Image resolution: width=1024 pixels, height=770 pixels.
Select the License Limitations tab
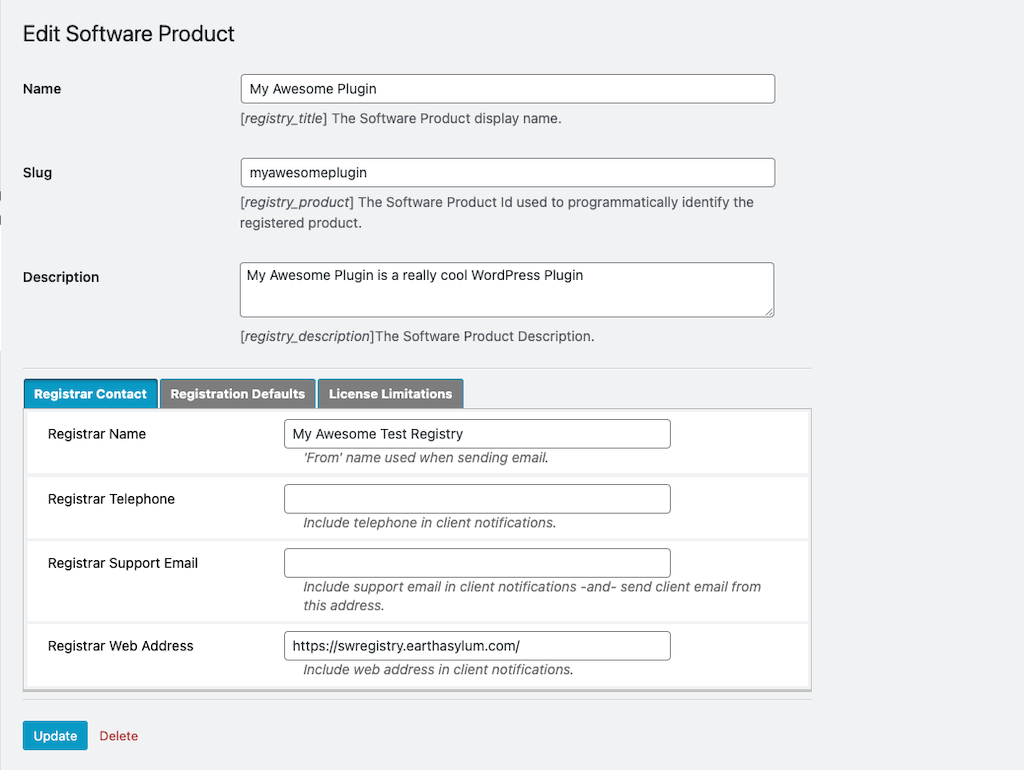pos(390,394)
